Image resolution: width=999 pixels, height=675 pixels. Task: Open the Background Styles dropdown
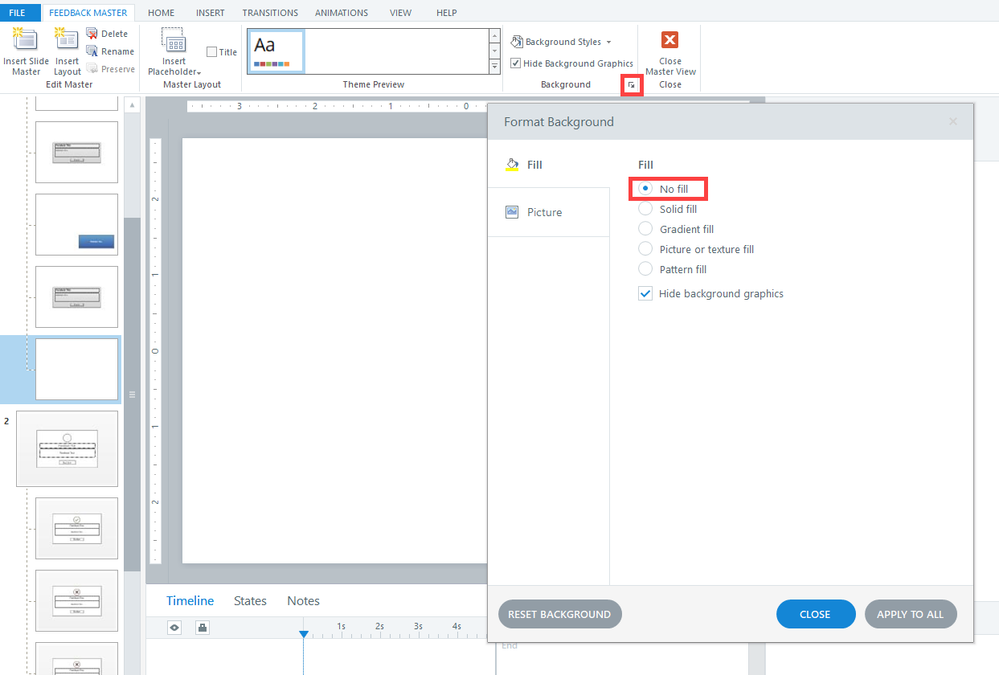click(x=561, y=41)
